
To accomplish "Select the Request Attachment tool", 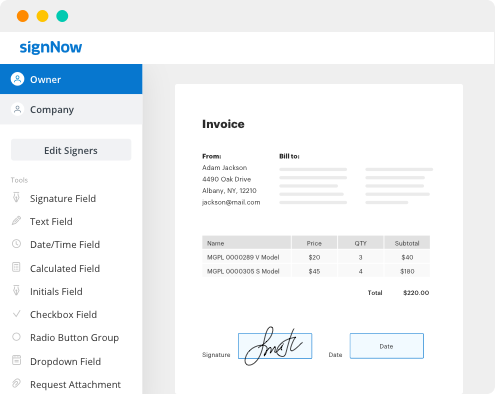I will click(76, 385).
